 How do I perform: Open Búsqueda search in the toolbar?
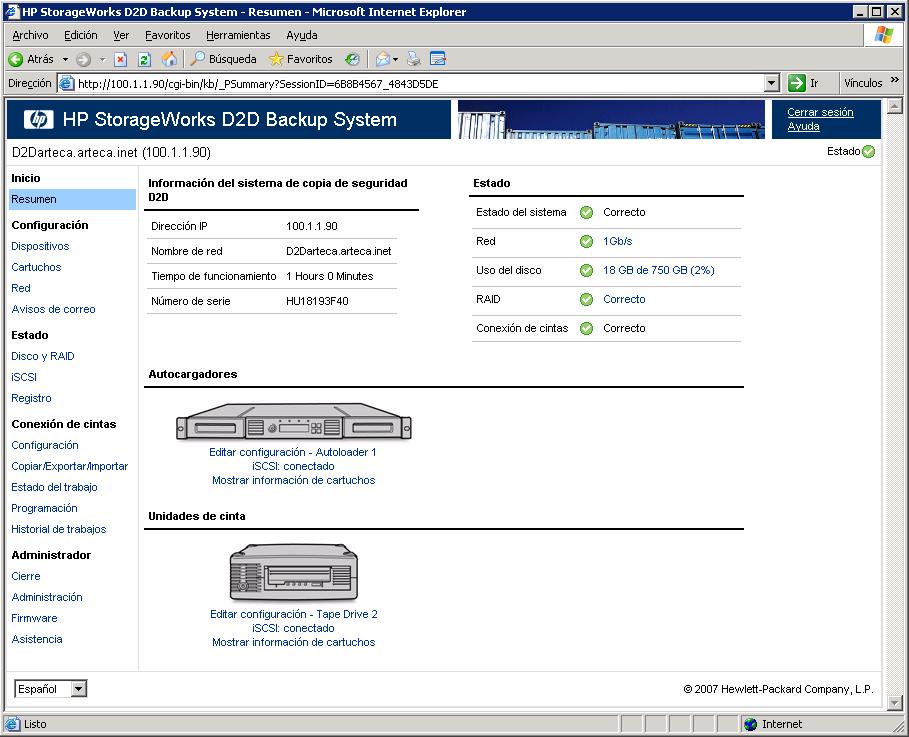click(x=223, y=59)
